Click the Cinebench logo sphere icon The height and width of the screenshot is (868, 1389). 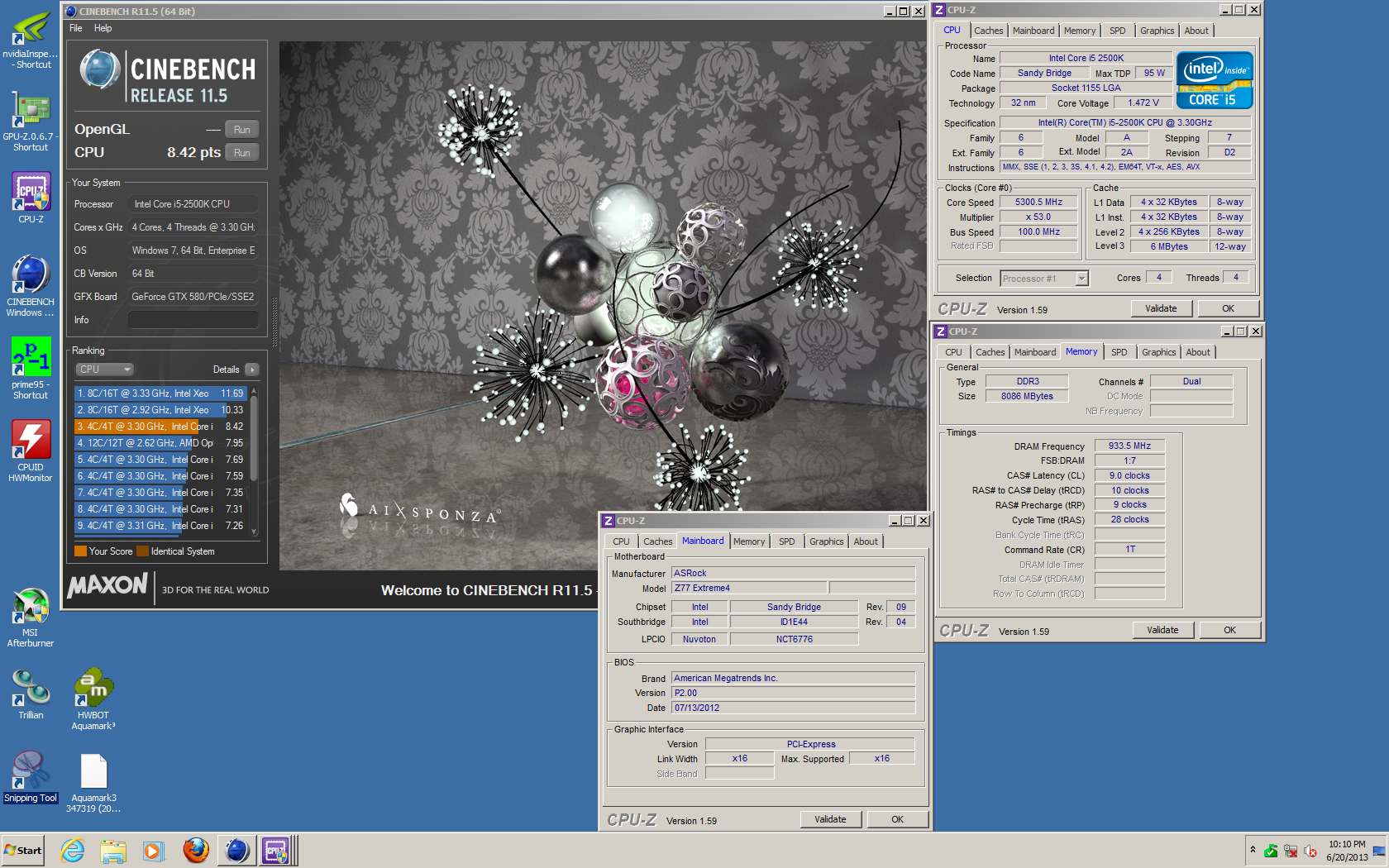[x=100, y=69]
